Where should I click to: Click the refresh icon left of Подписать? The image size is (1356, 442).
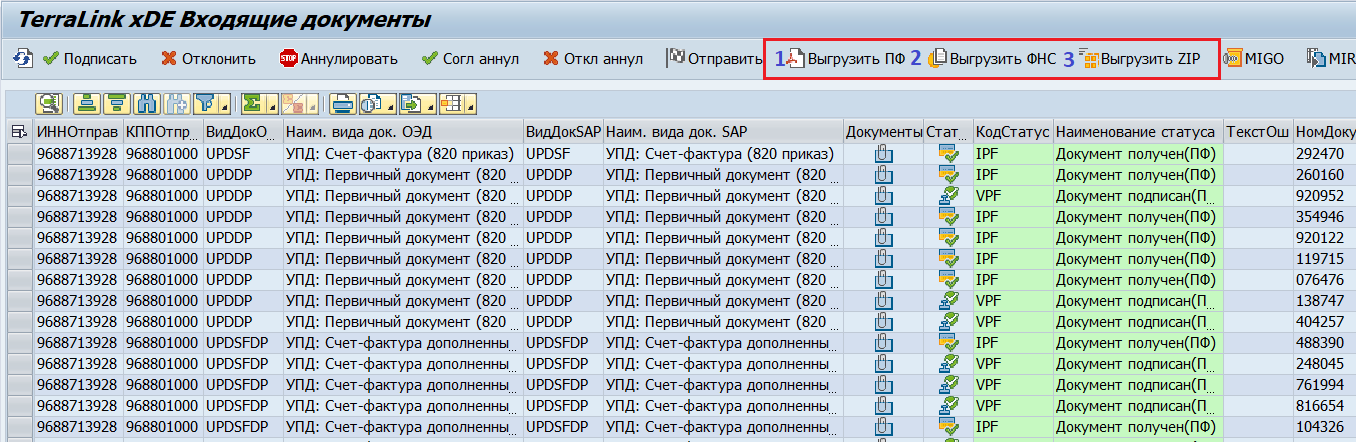pyautogui.click(x=22, y=59)
